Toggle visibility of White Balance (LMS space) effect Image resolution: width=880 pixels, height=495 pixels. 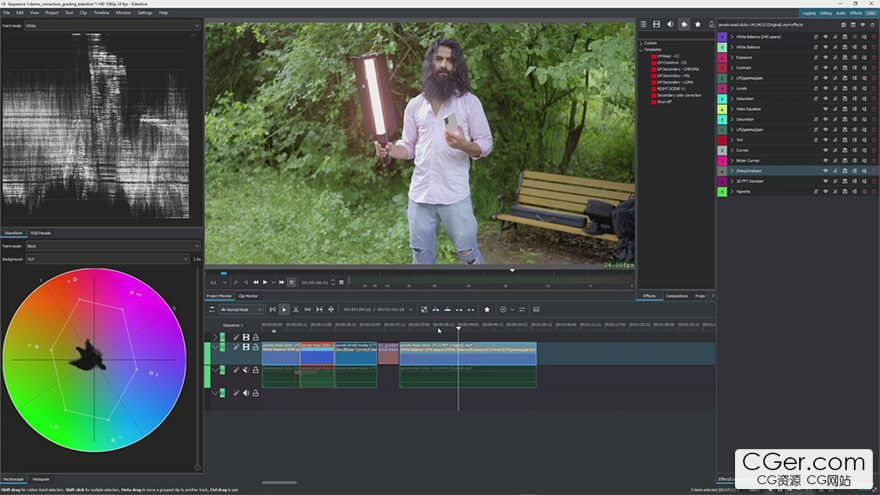(826, 37)
